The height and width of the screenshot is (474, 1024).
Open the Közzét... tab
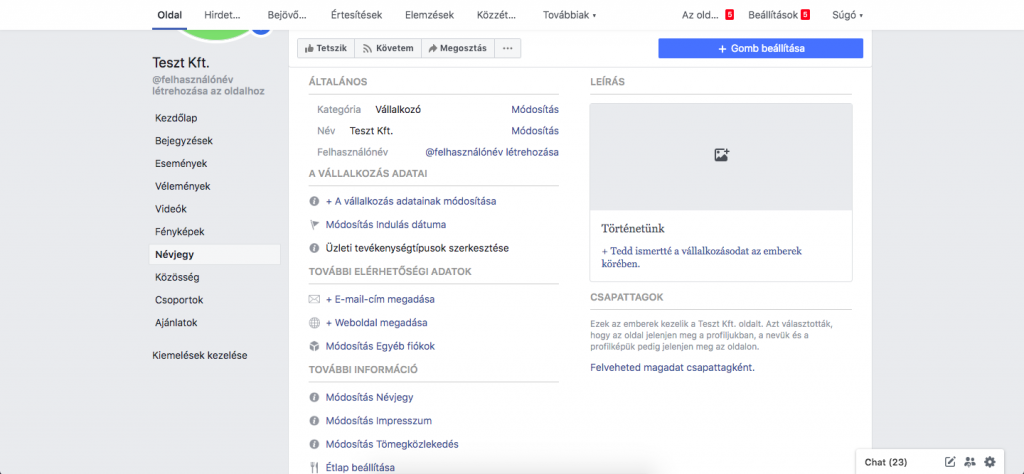pos(498,14)
